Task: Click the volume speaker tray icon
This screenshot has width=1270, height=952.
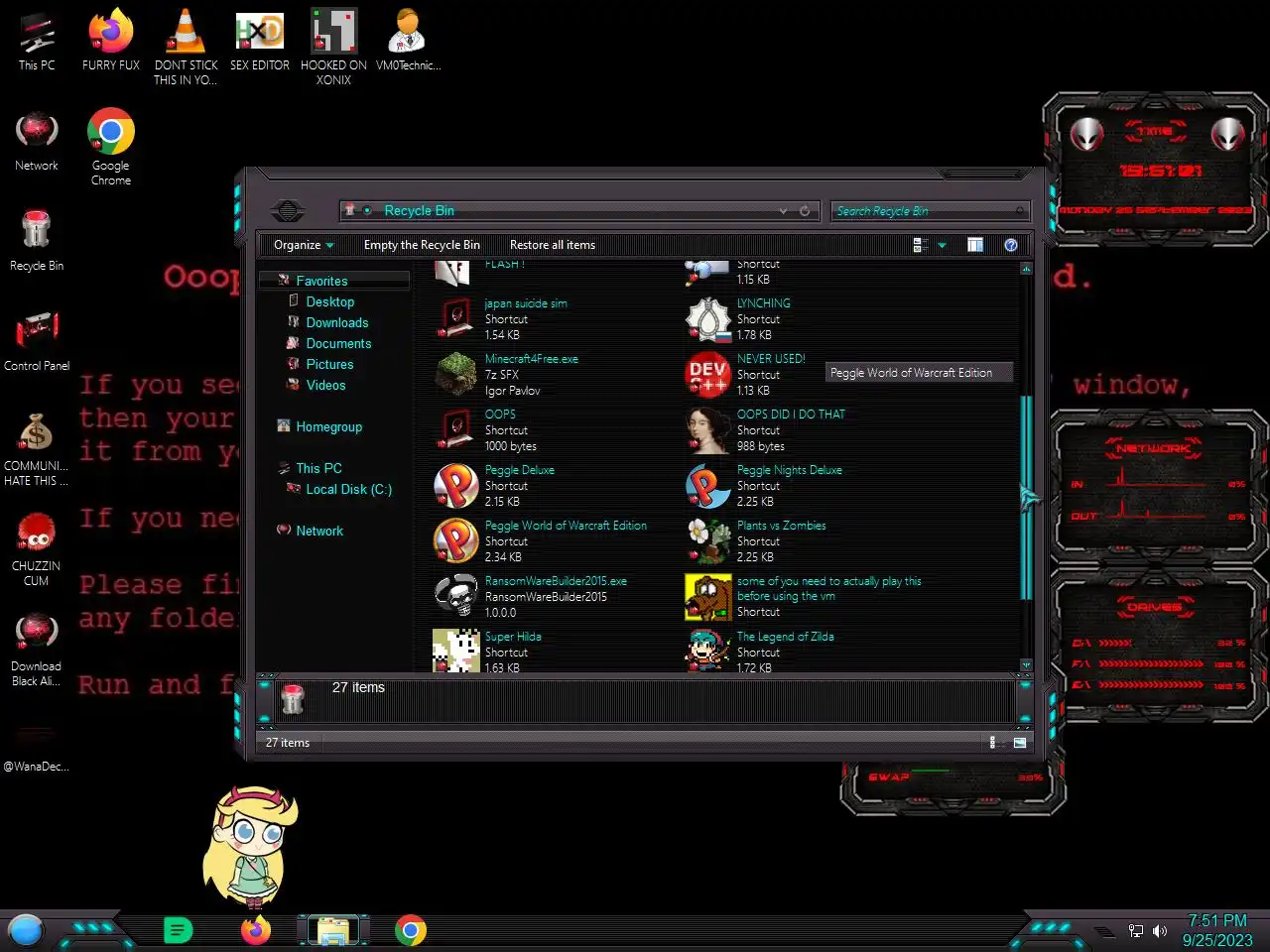Action: click(1159, 931)
